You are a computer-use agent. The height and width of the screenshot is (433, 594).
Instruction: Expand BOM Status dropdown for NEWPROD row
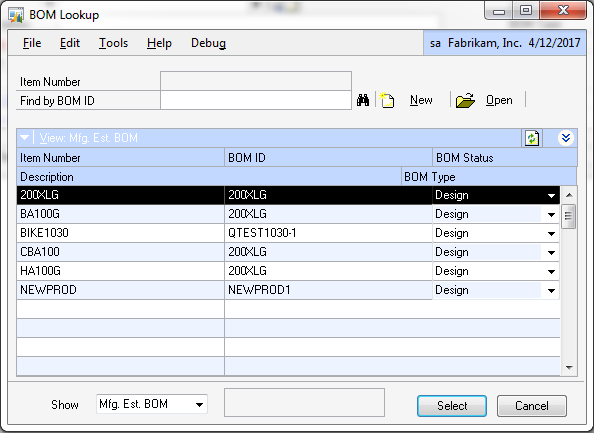(x=551, y=290)
